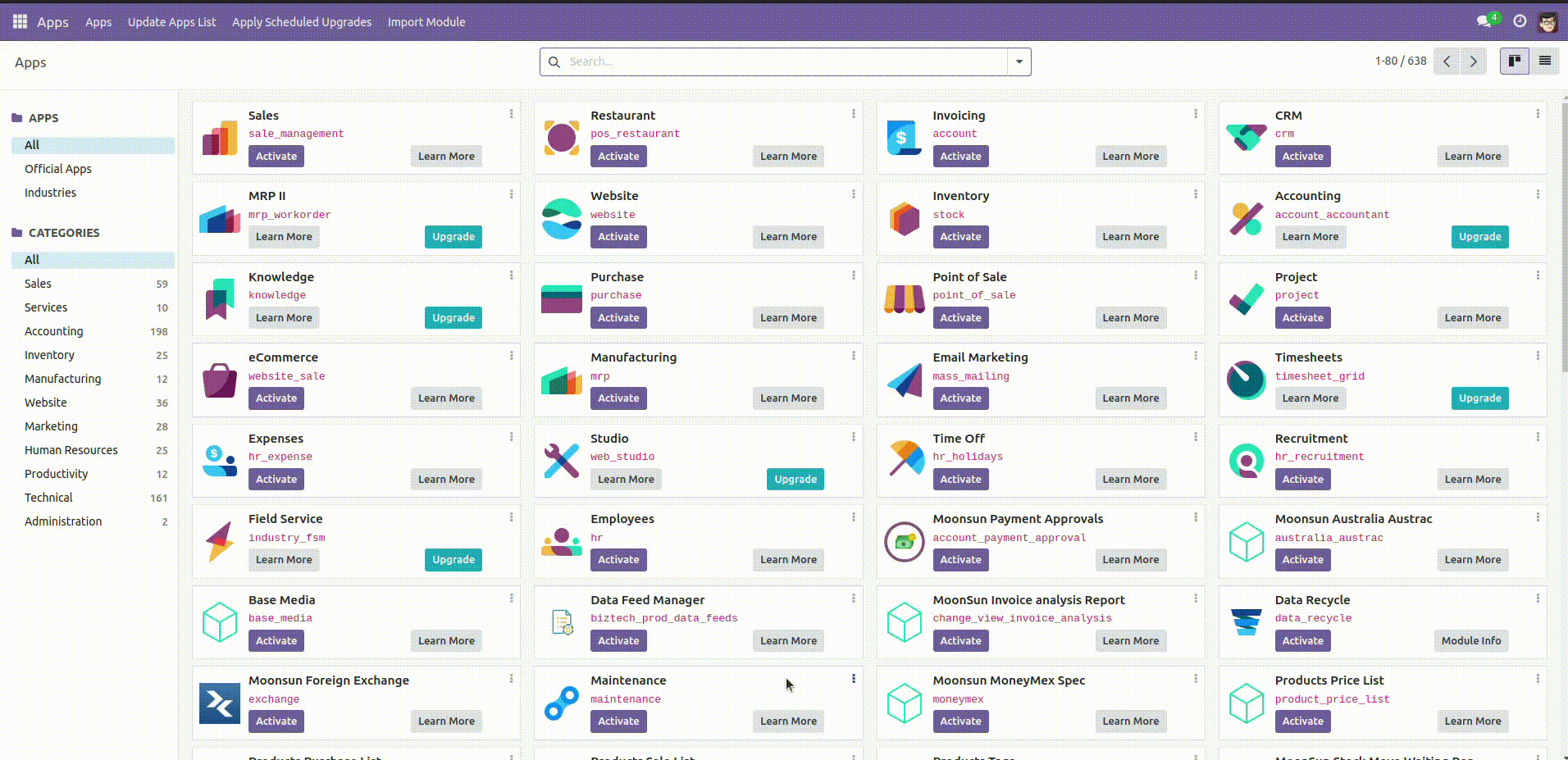Go to previous page of apps

pyautogui.click(x=1447, y=61)
